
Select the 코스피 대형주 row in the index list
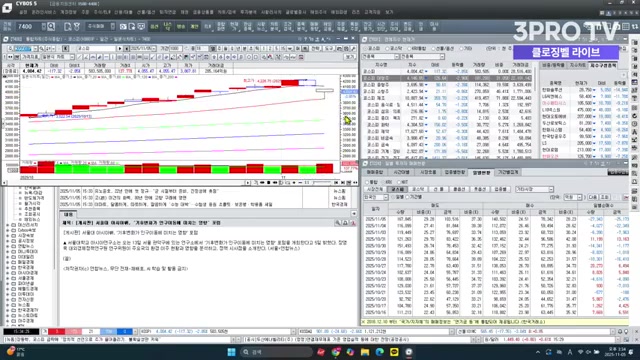(447, 78)
